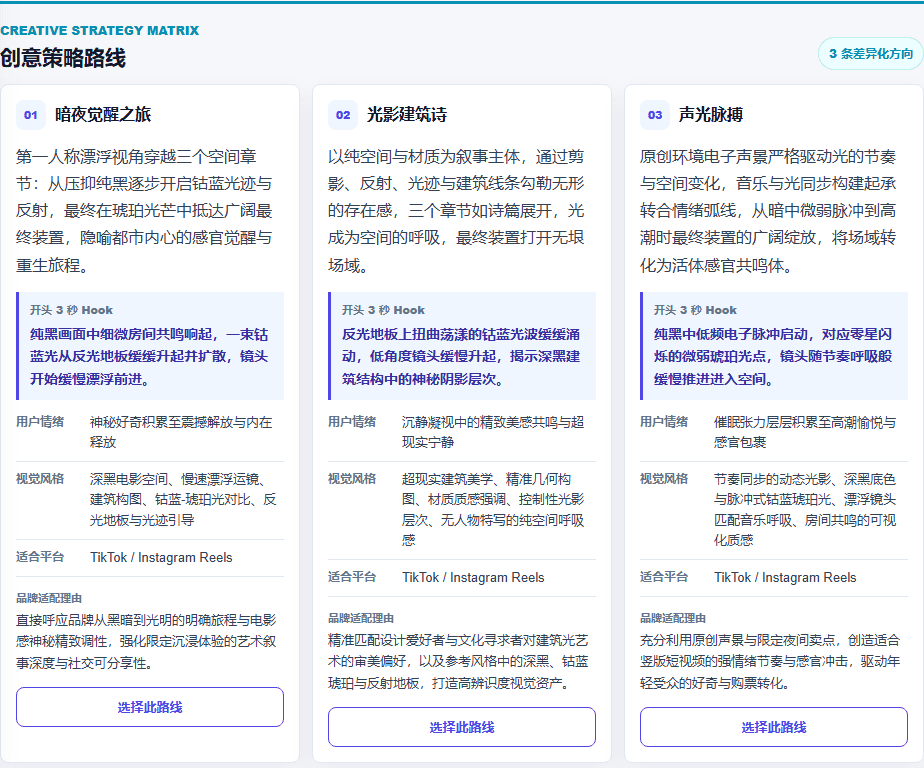
Task: Select the 暗夜觉醒之旅 route button
Action: click(150, 707)
